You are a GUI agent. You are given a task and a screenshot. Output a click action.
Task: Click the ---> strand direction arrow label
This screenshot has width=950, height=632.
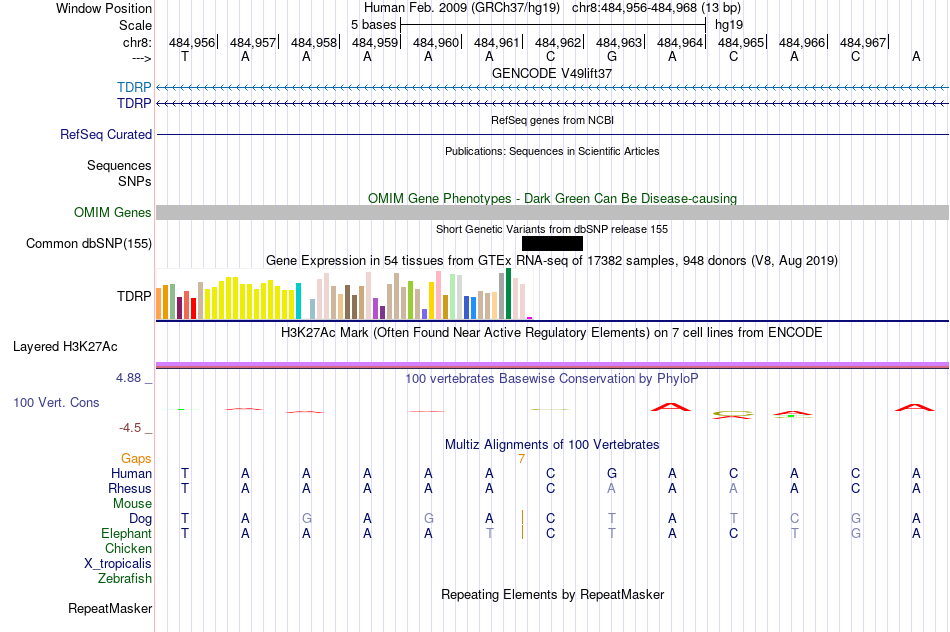[142, 58]
